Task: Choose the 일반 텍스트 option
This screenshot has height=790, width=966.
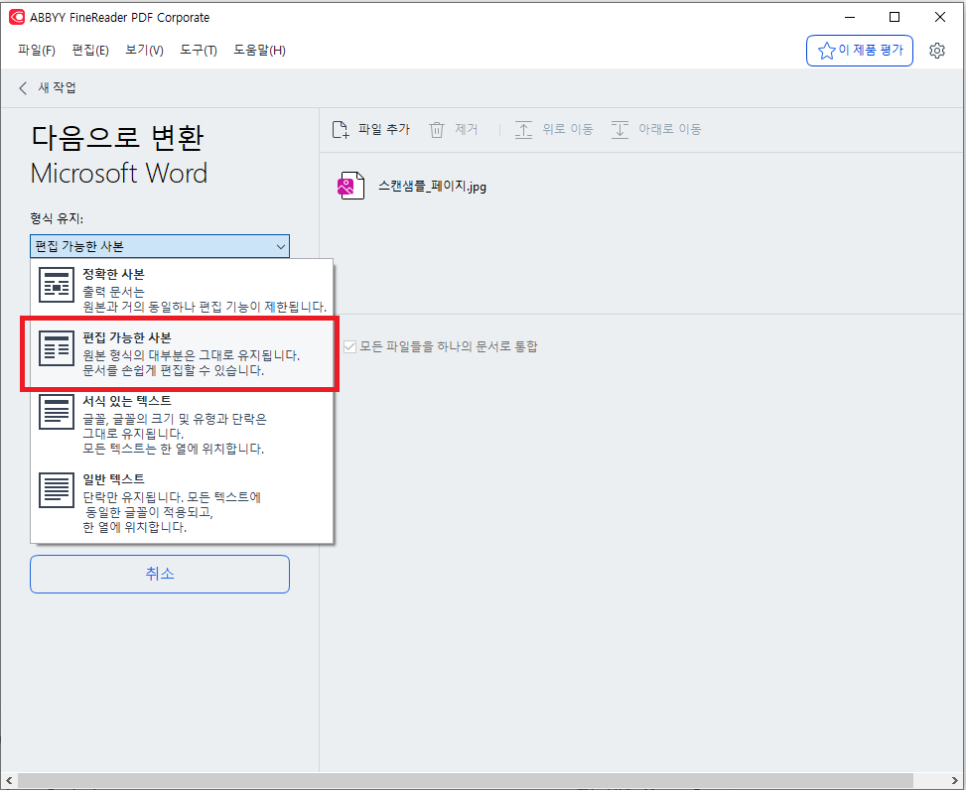Action: coord(182,502)
